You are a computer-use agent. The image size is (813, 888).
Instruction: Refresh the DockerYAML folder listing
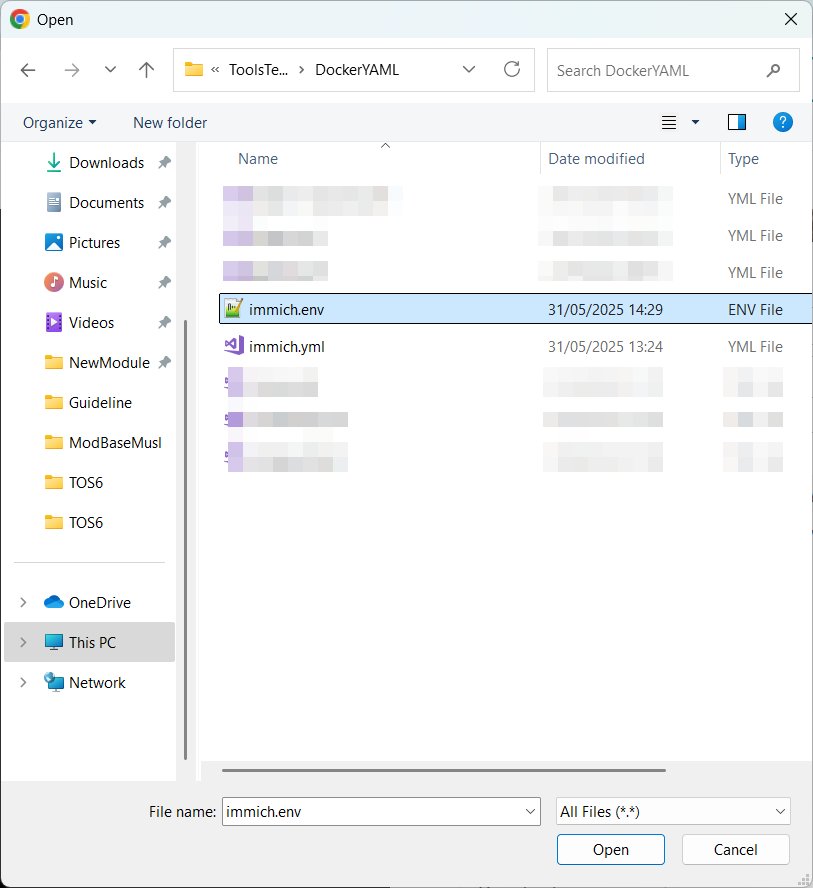click(512, 70)
